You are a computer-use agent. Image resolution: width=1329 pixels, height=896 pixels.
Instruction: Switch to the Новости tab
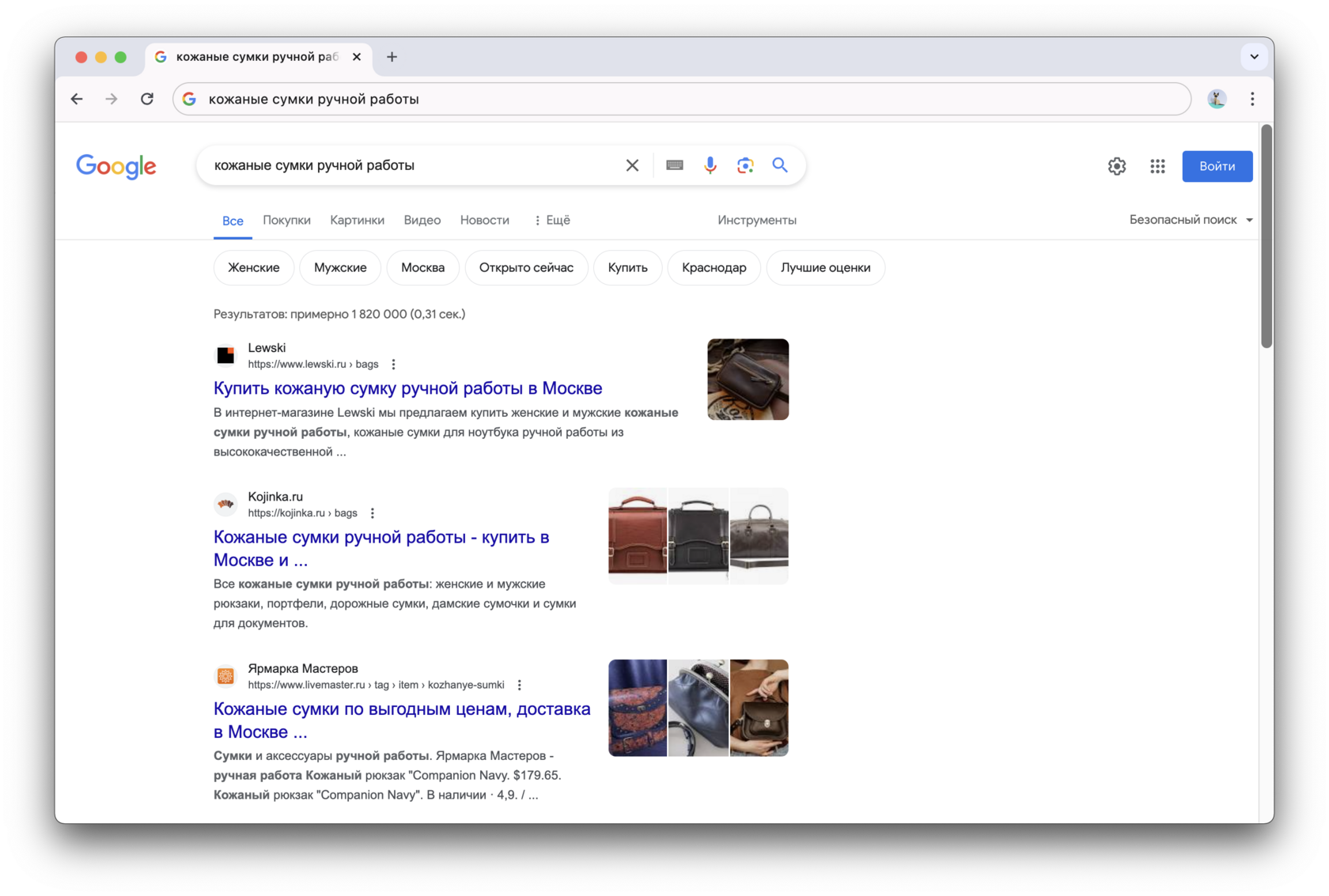pyautogui.click(x=484, y=220)
